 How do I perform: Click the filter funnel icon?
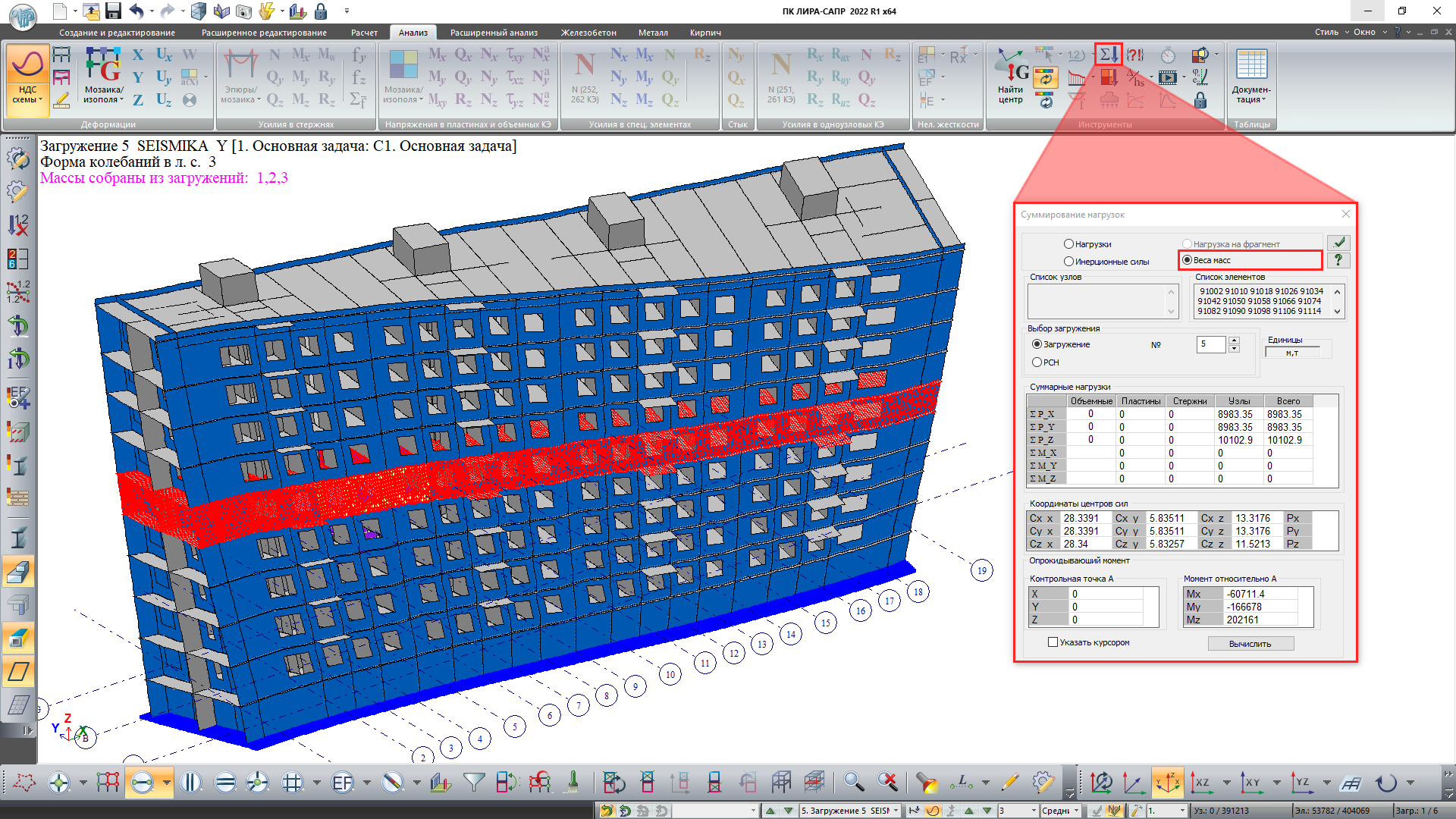click(474, 783)
